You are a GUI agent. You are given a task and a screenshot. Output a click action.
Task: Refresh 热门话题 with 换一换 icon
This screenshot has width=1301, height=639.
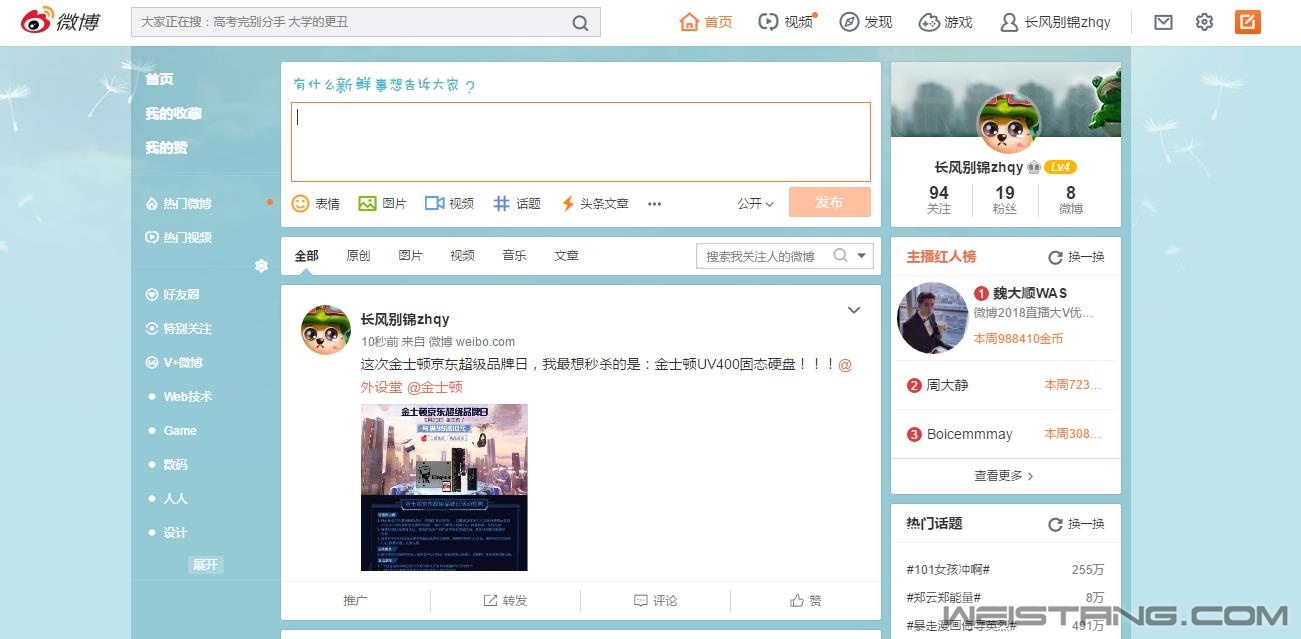[x=1055, y=524]
